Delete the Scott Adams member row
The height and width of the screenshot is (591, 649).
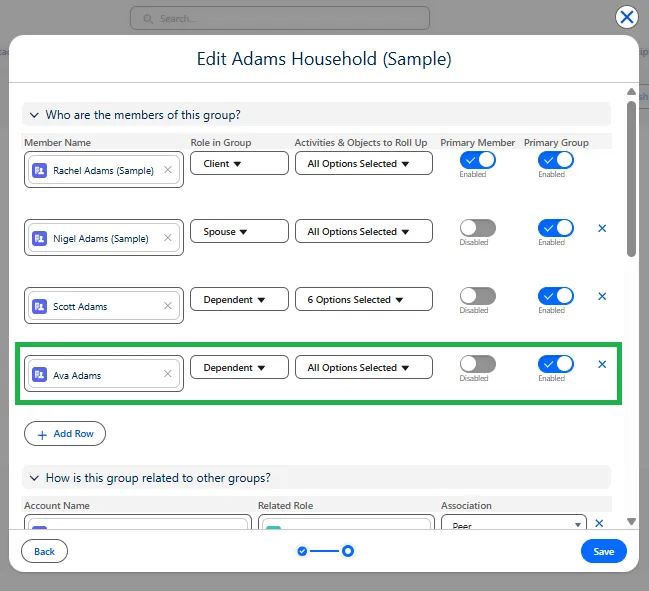(x=602, y=296)
